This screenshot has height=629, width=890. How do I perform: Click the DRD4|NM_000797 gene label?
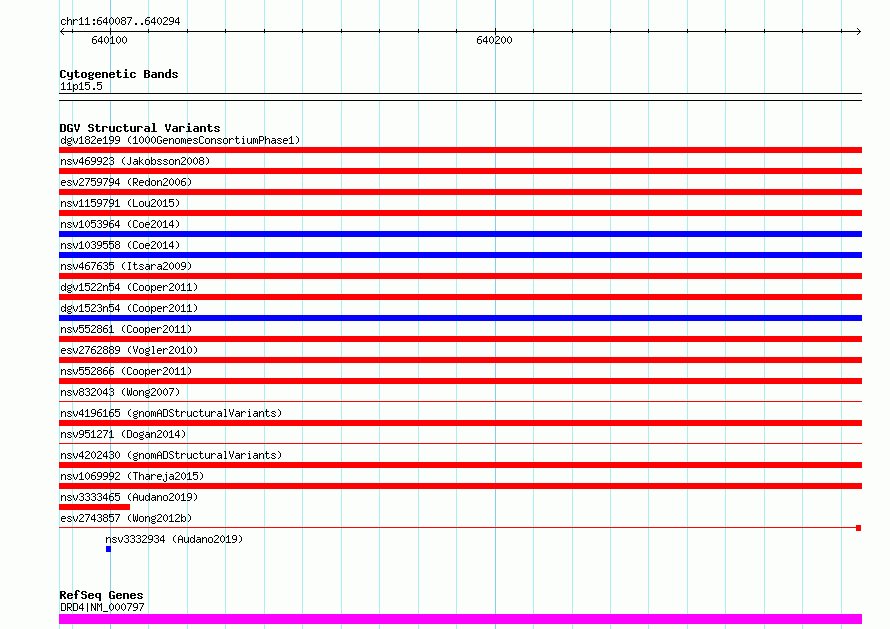coord(102,607)
